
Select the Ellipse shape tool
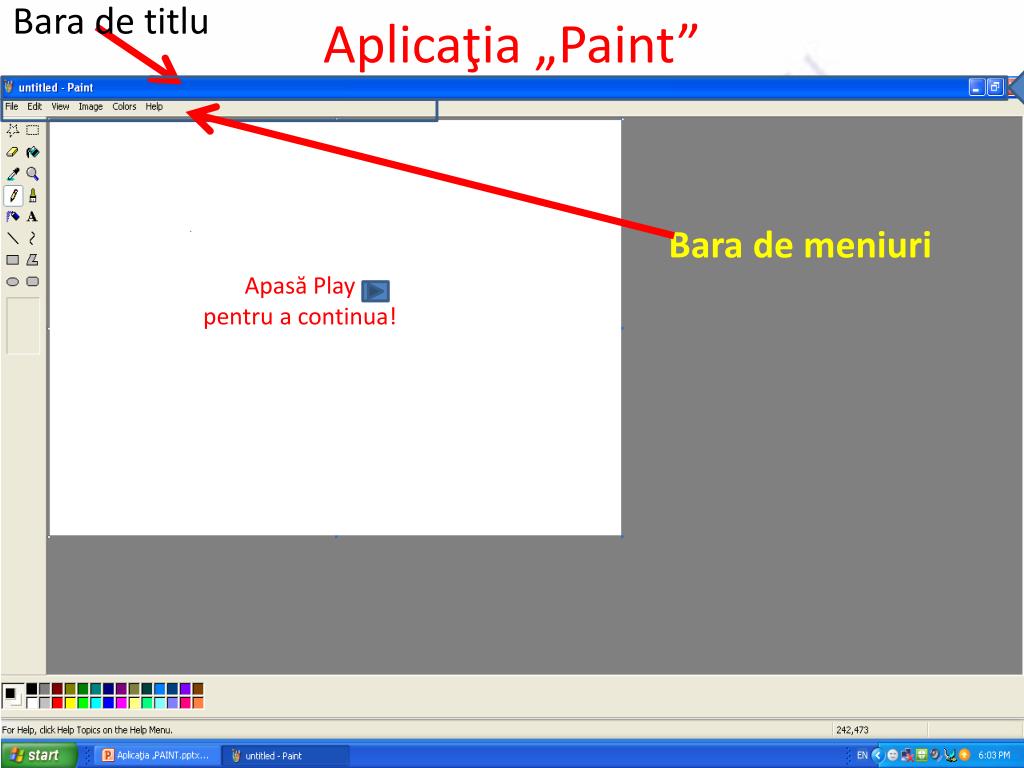pyautogui.click(x=12, y=281)
